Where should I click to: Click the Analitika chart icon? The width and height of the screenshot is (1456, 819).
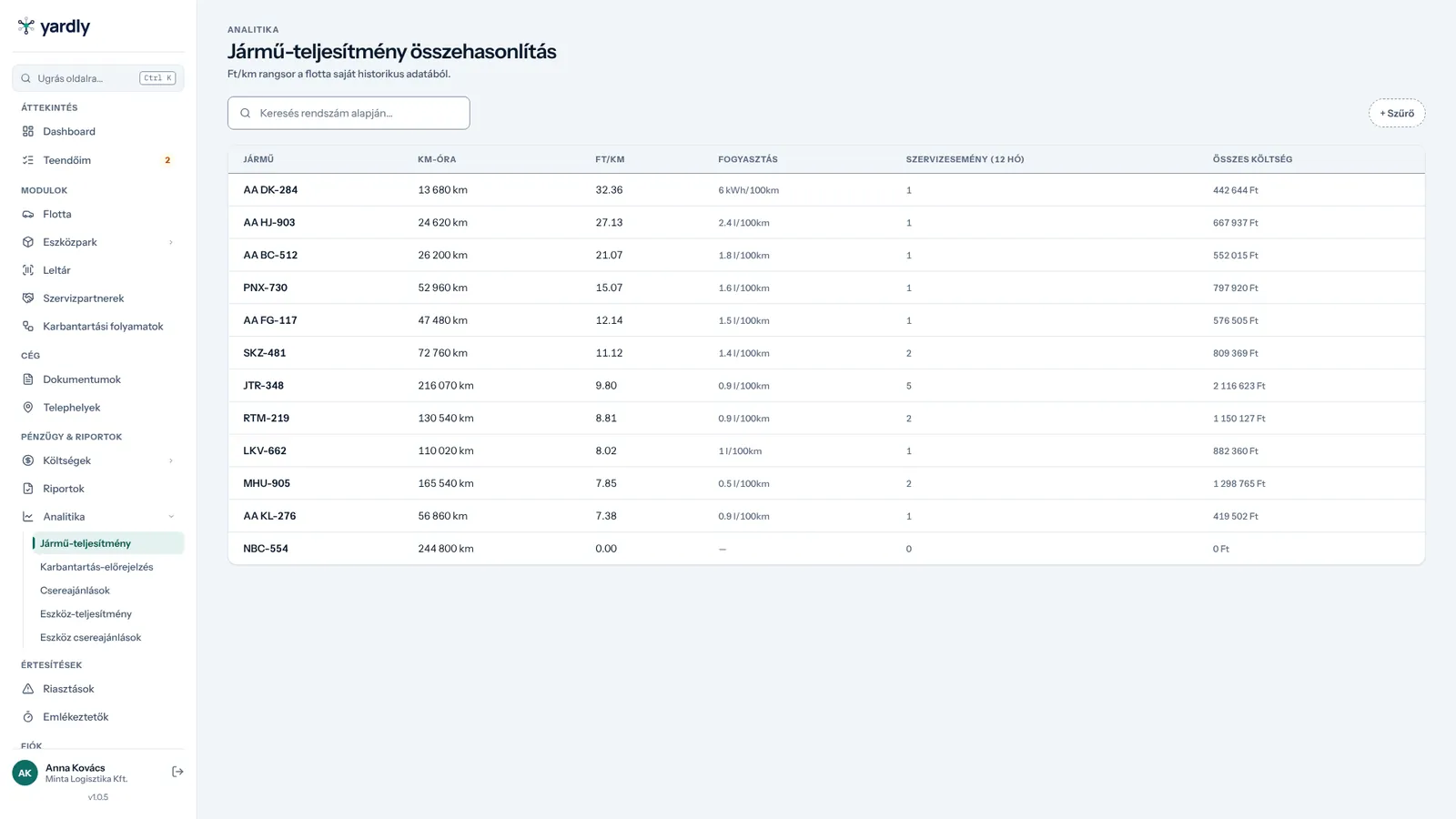[28, 517]
